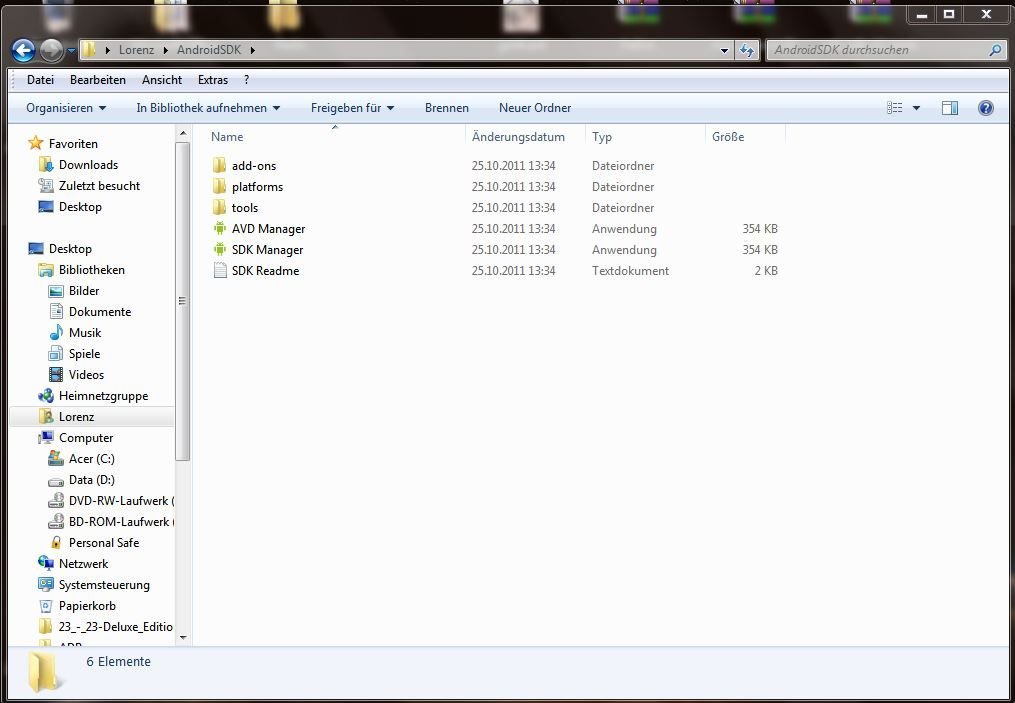This screenshot has height=703, width=1015.
Task: Click the Bibliotheken icon in sidebar
Action: [46, 270]
